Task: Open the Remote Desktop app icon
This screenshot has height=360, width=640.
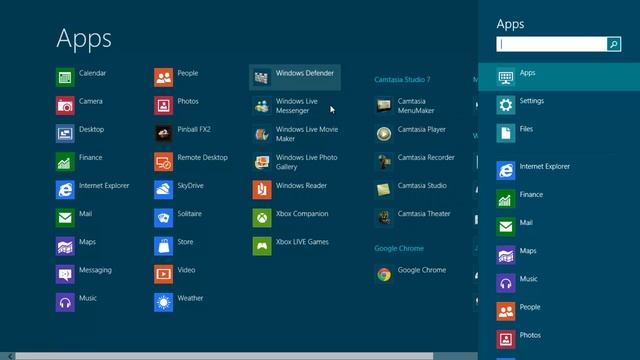Action: pyautogui.click(x=164, y=162)
